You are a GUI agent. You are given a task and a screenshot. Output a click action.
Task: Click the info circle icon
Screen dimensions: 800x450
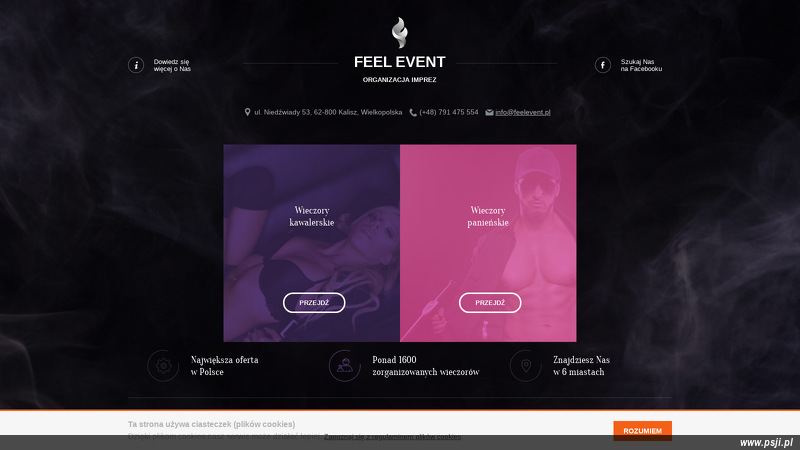click(136, 65)
